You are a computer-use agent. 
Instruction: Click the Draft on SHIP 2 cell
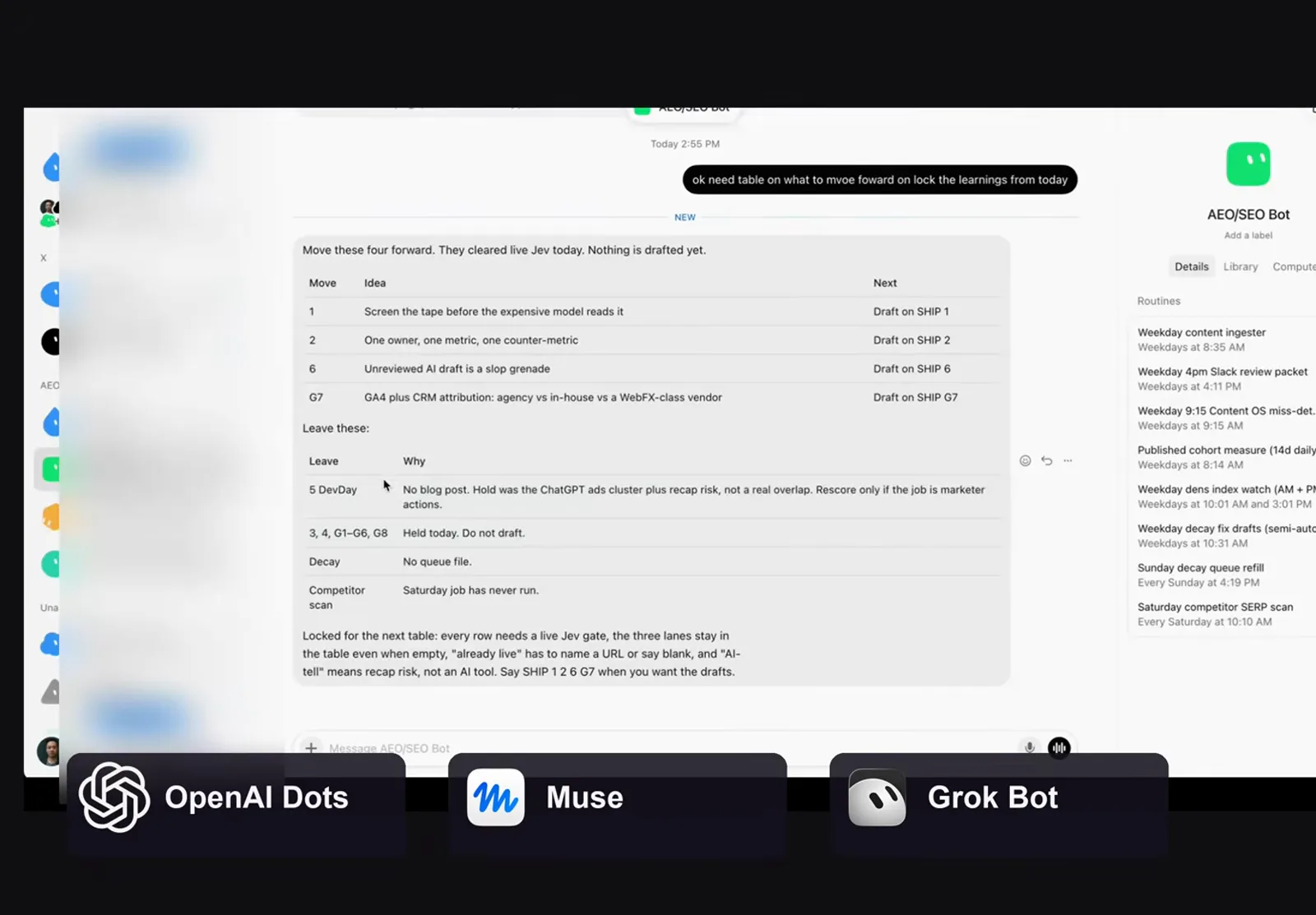click(x=911, y=340)
